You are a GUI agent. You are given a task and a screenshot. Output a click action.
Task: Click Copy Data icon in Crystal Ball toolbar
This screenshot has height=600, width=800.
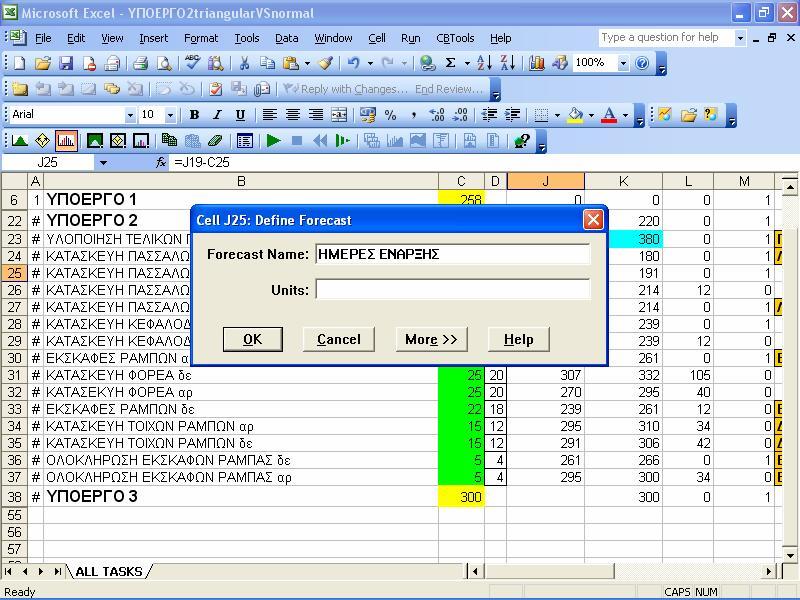169,141
